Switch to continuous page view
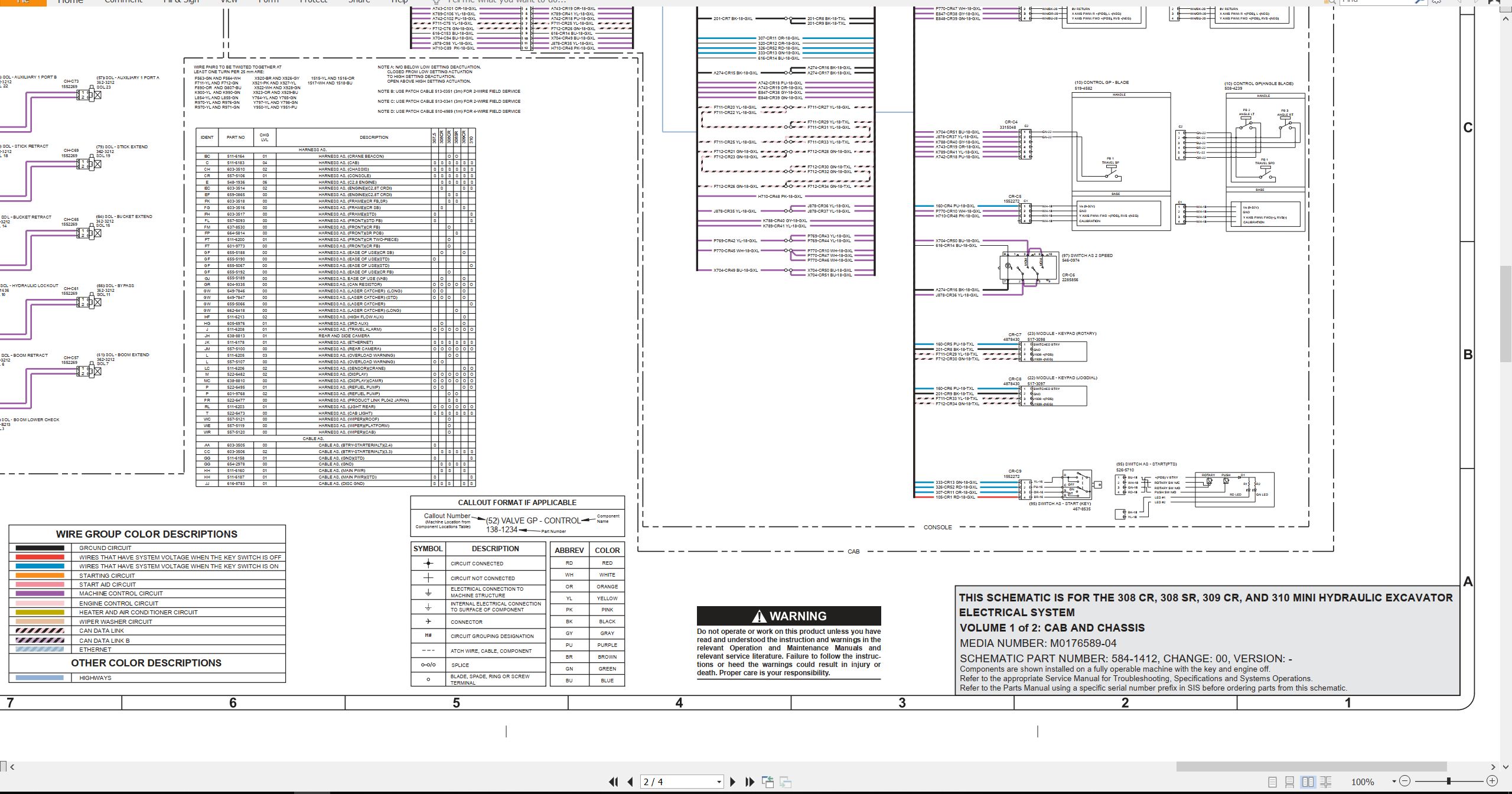The width and height of the screenshot is (1512, 794). coord(1290,782)
